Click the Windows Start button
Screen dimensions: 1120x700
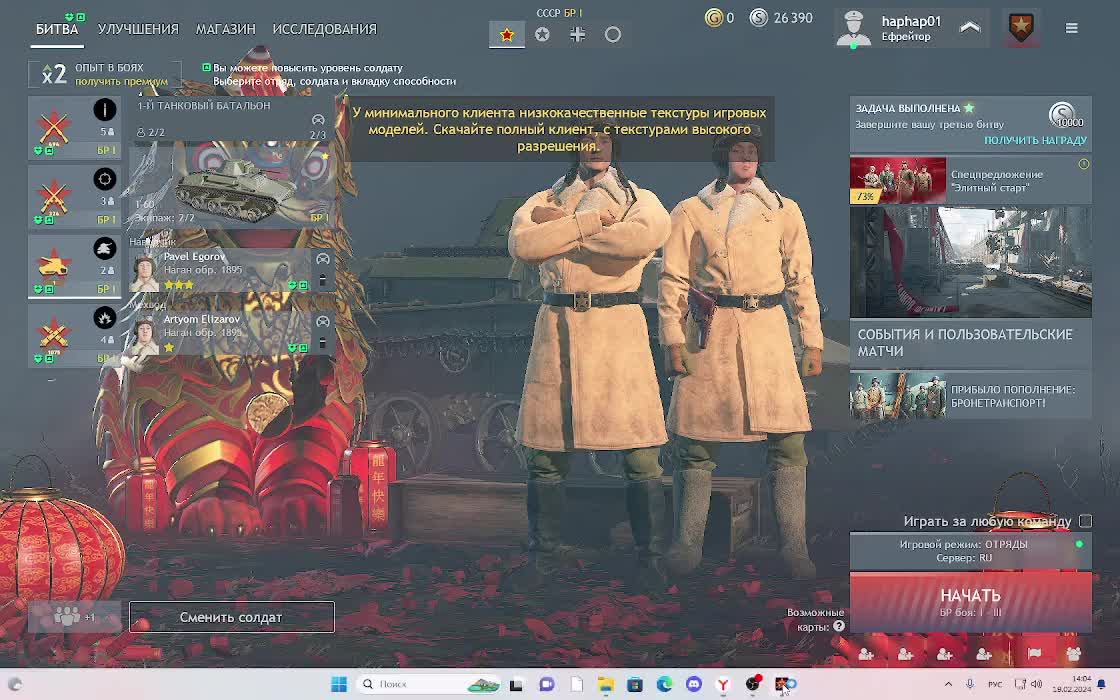(339, 684)
